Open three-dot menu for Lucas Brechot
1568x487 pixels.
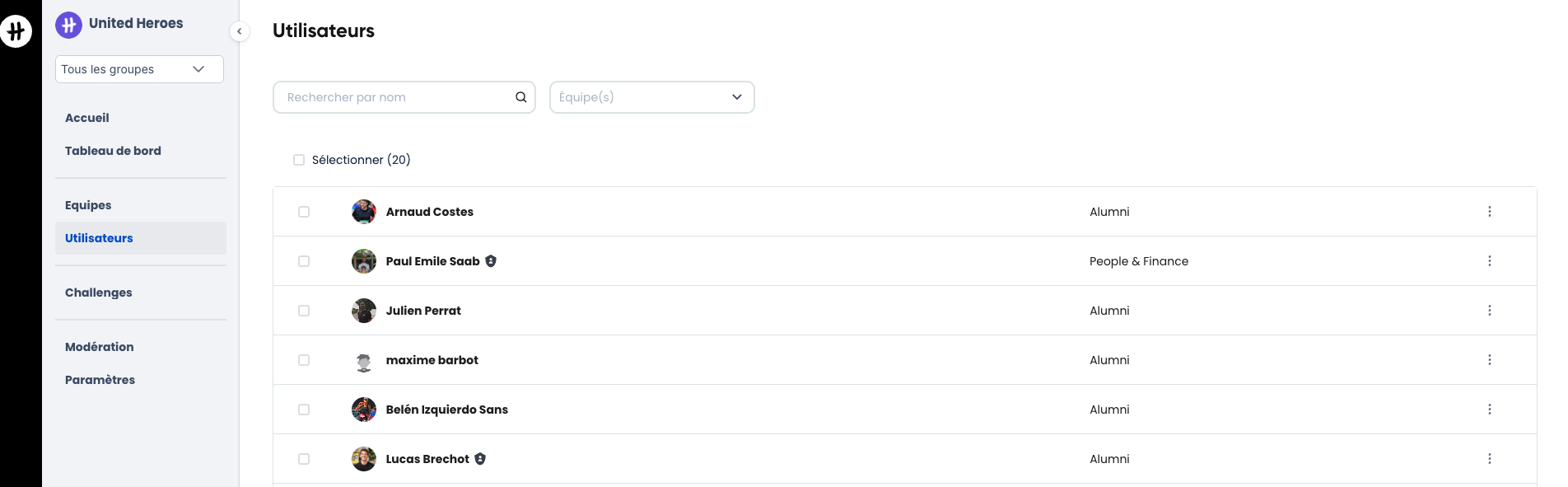(1489, 459)
